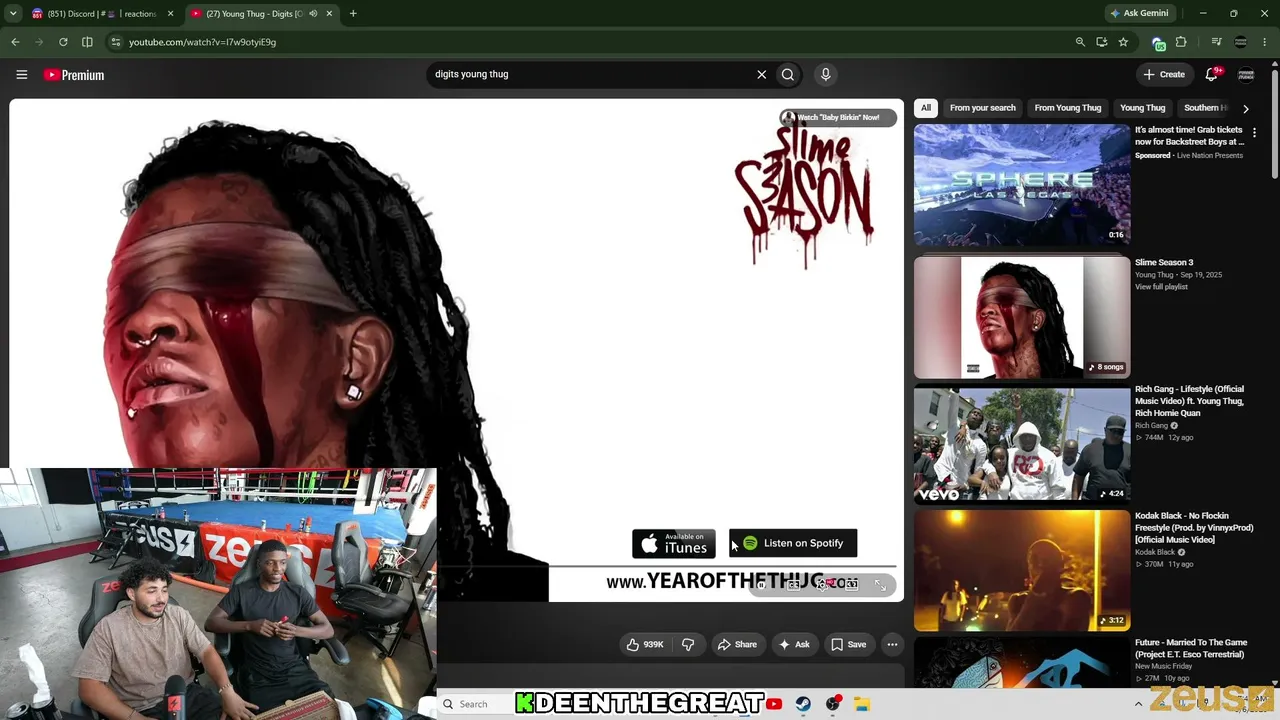Show more filter chips with the arrow
The height and width of the screenshot is (720, 1280).
click(1245, 108)
